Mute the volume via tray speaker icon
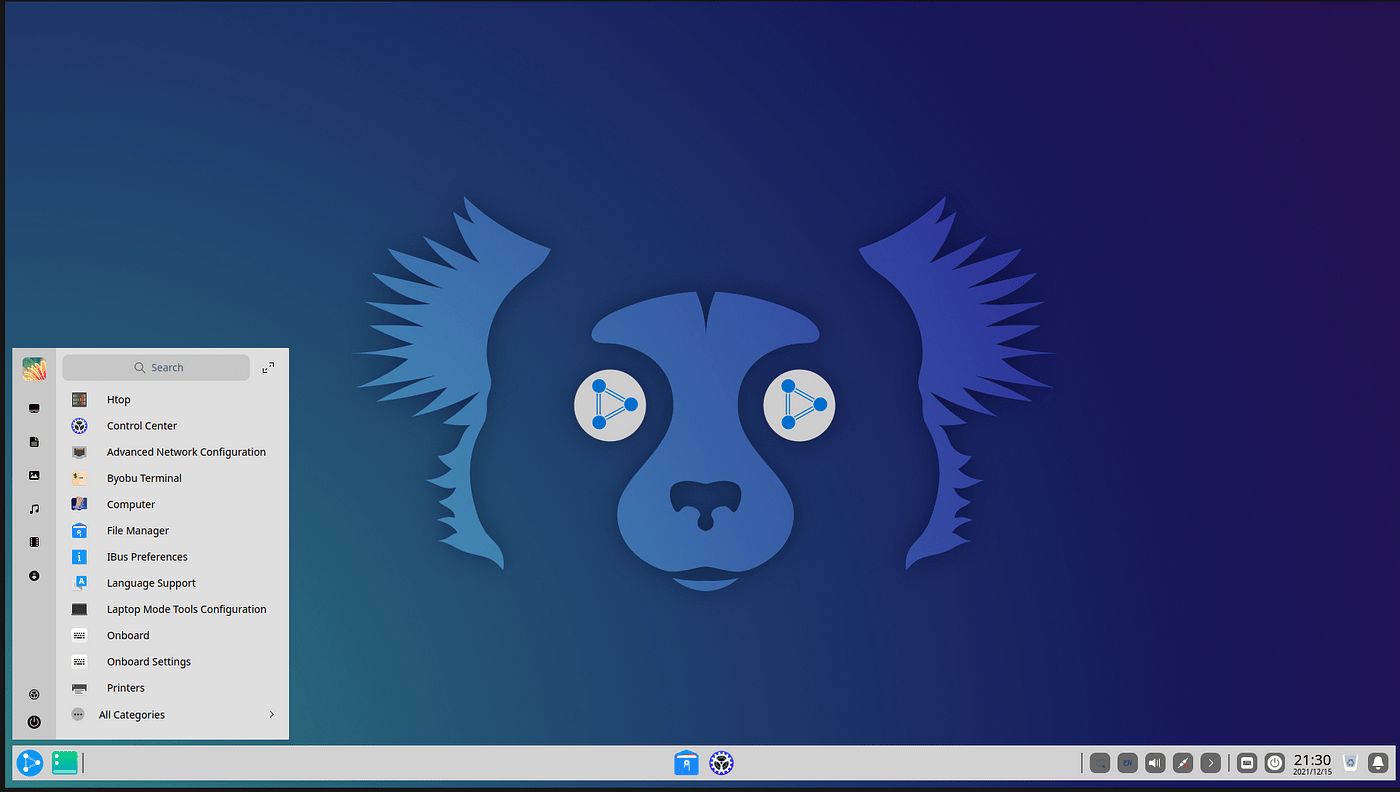 [1155, 762]
